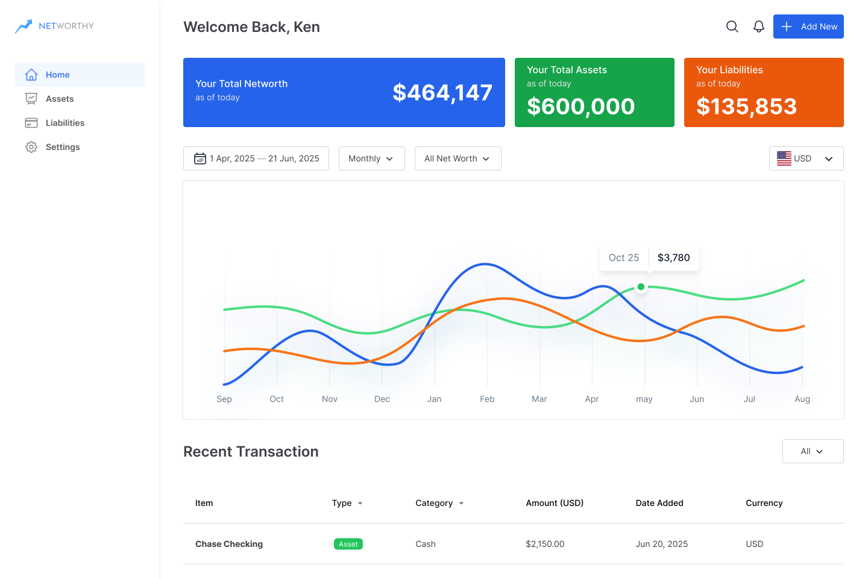The height and width of the screenshot is (578, 868).
Task: Sort by the Category column arrow
Action: click(x=461, y=504)
